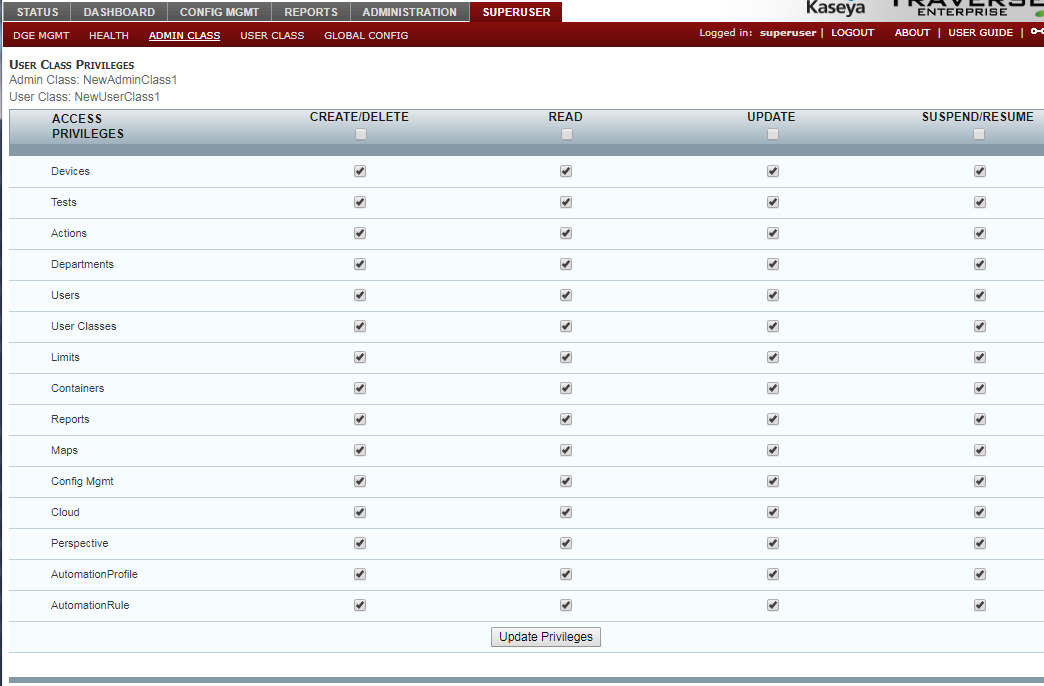Go to ADMIN CLASS page
Image resolution: width=1044 pixels, height=686 pixels.
coord(184,35)
